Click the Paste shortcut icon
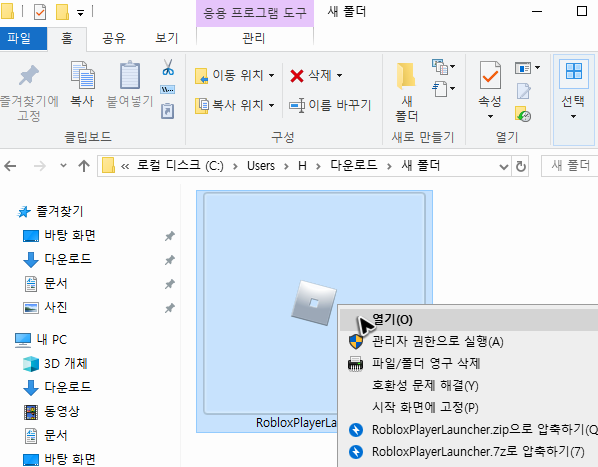Viewport: 598px width, 467px height. pyautogui.click(x=168, y=111)
